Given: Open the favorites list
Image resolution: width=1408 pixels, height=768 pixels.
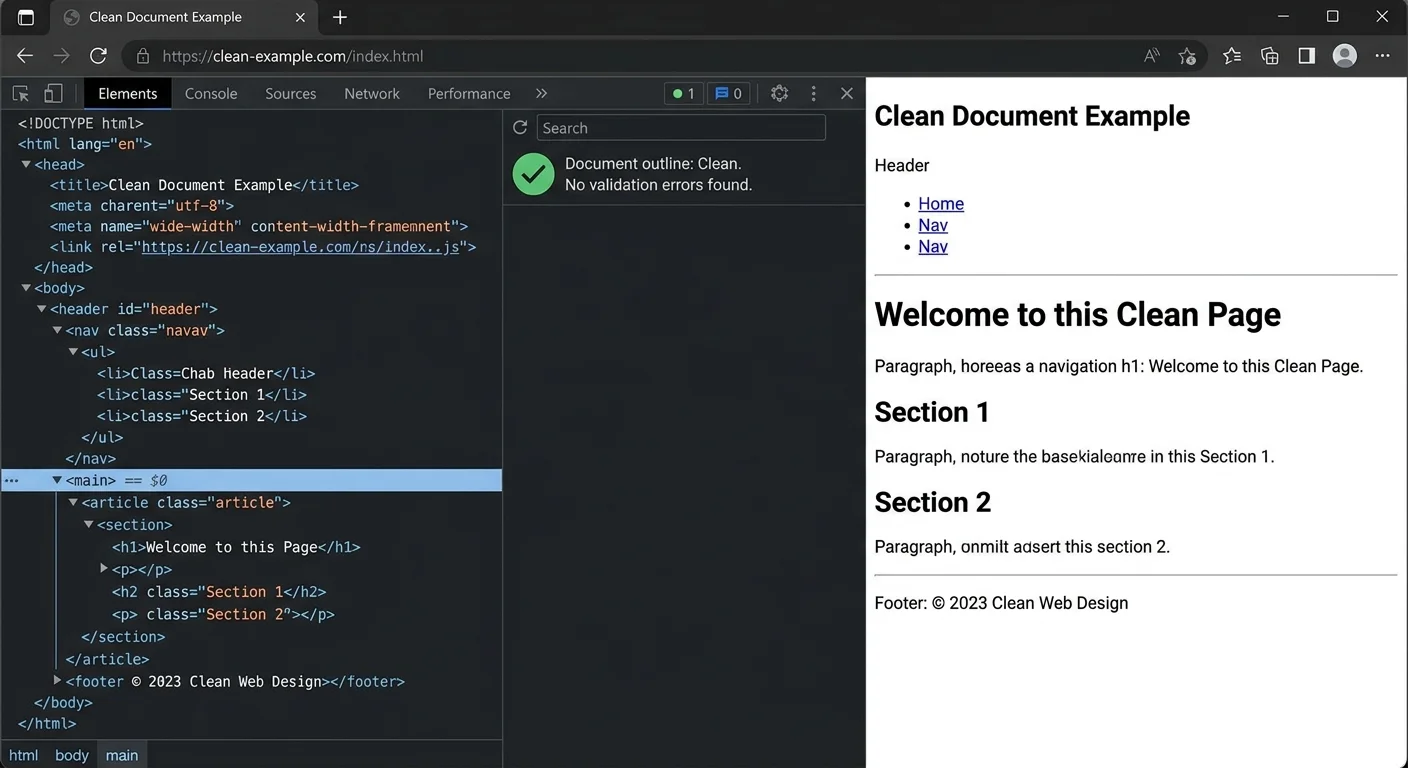Looking at the screenshot, I should click(1232, 56).
